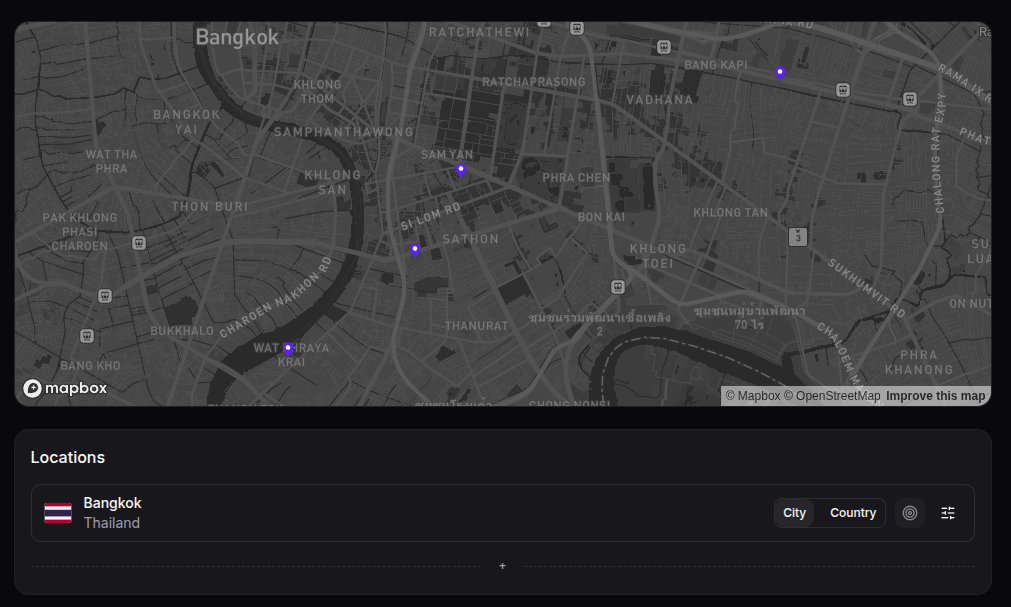Click the transit station icon near Bang Kho

point(86,336)
